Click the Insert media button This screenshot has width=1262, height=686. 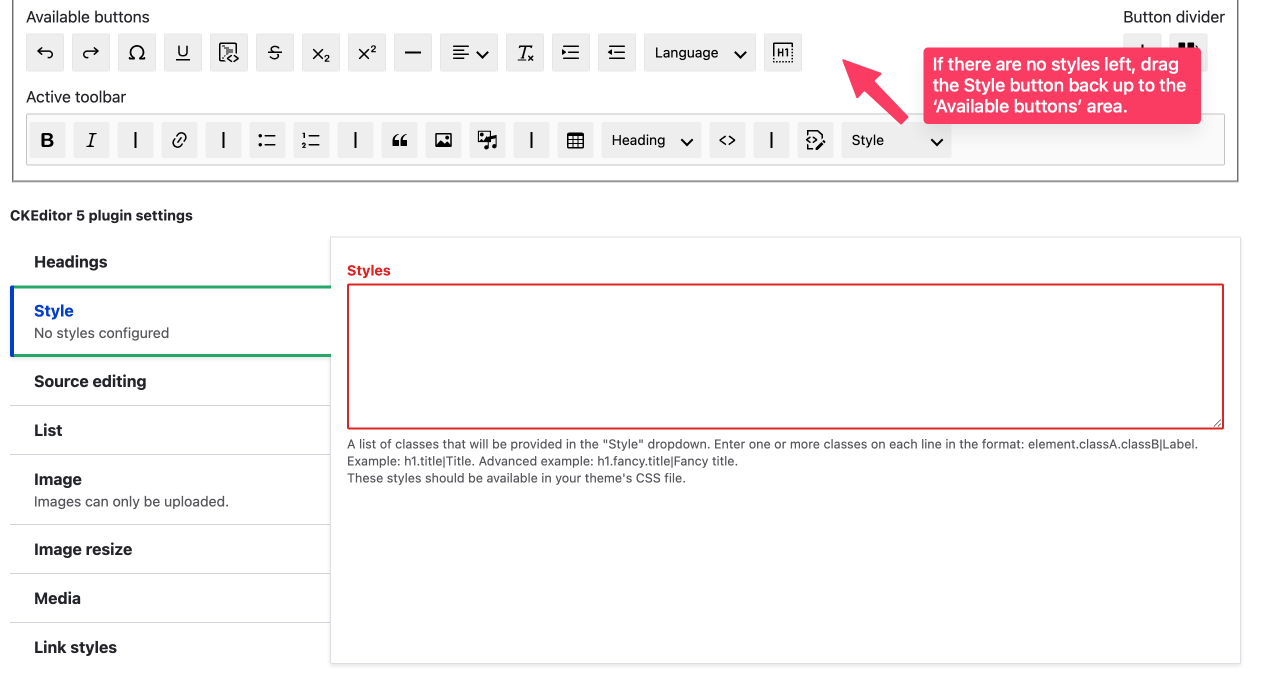[x=487, y=141]
